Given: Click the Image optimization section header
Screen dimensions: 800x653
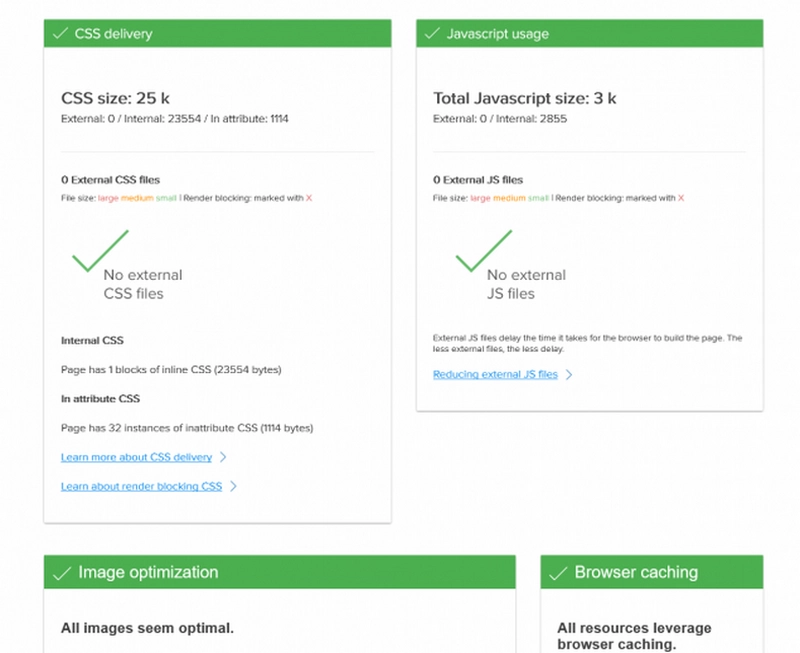Looking at the screenshot, I should pos(280,572).
